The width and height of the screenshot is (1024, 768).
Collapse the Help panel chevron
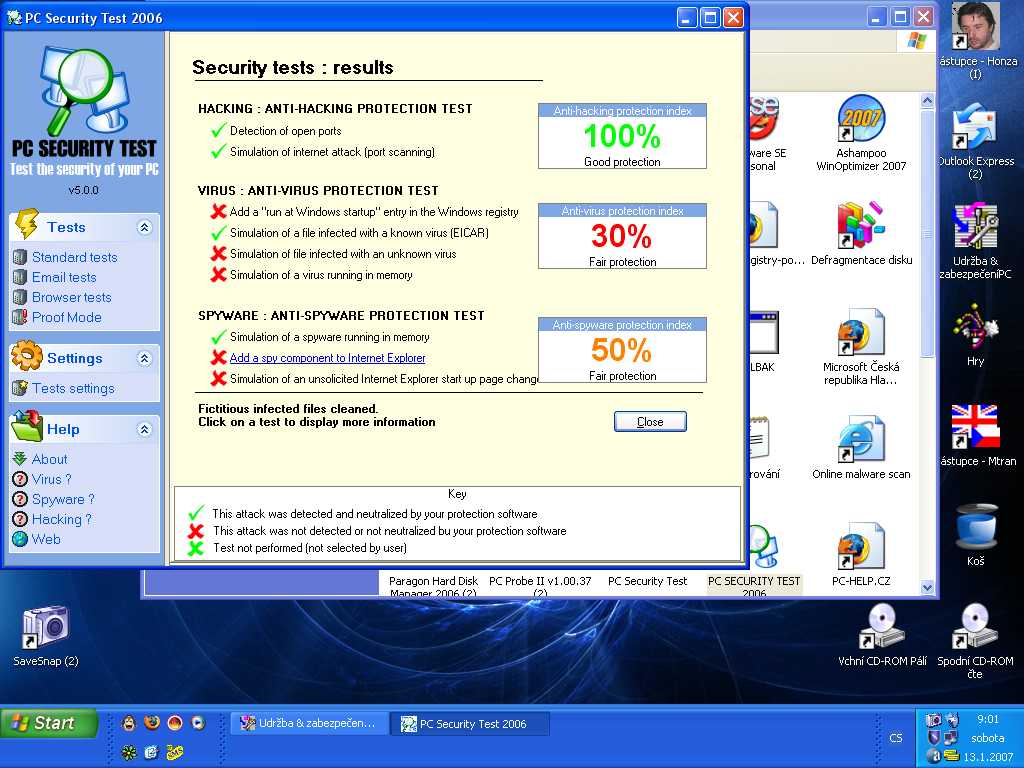pyautogui.click(x=144, y=429)
